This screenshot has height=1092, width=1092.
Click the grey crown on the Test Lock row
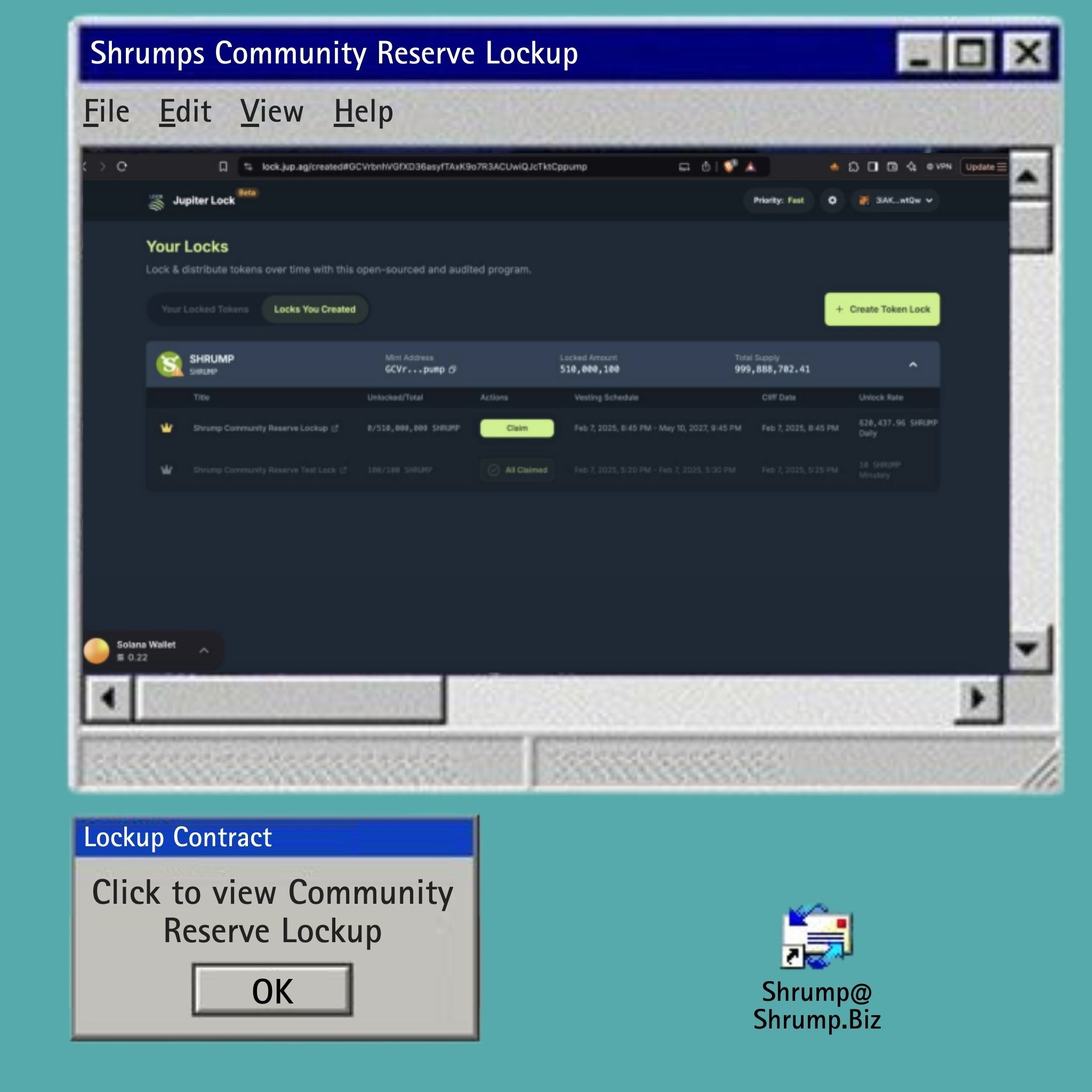pos(166,470)
